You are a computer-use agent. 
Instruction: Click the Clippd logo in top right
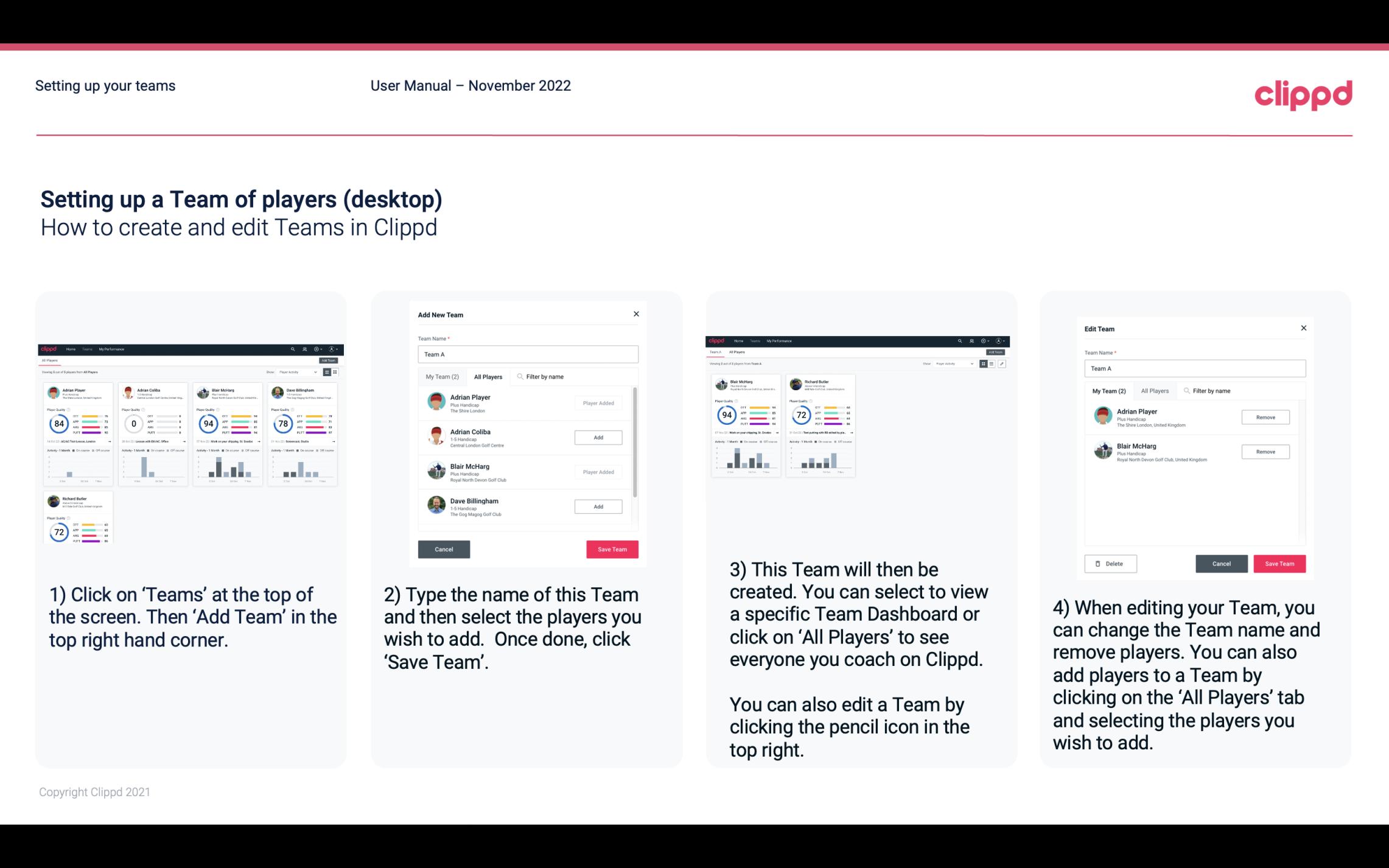tap(1302, 93)
